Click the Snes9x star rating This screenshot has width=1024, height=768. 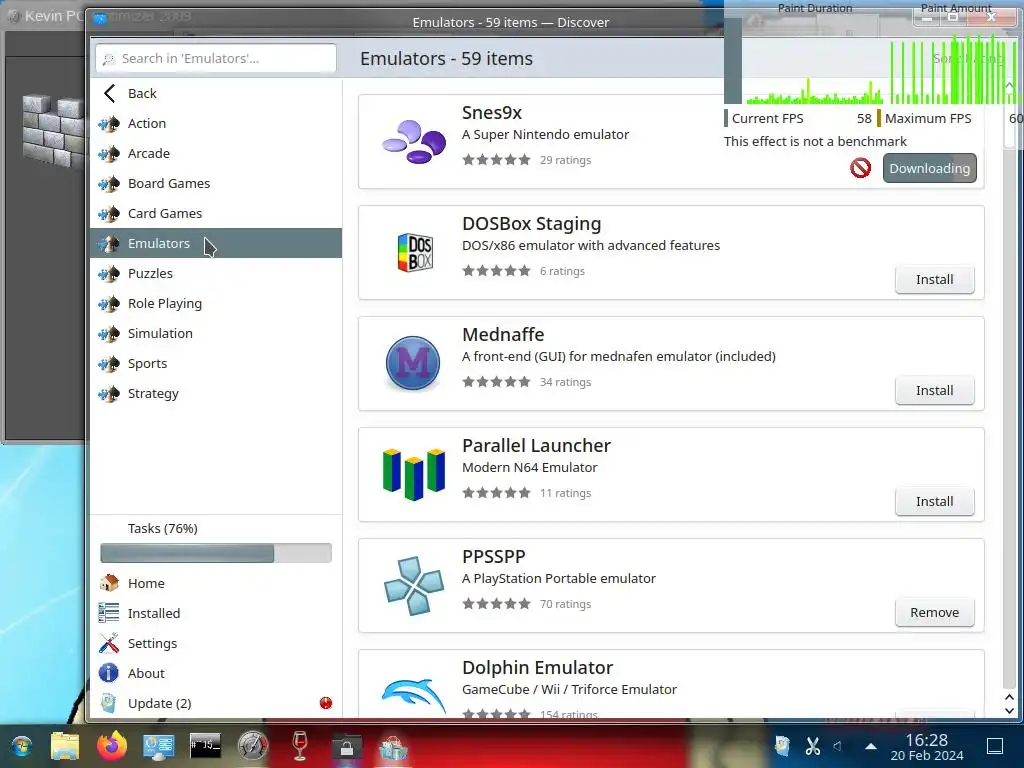click(496, 160)
